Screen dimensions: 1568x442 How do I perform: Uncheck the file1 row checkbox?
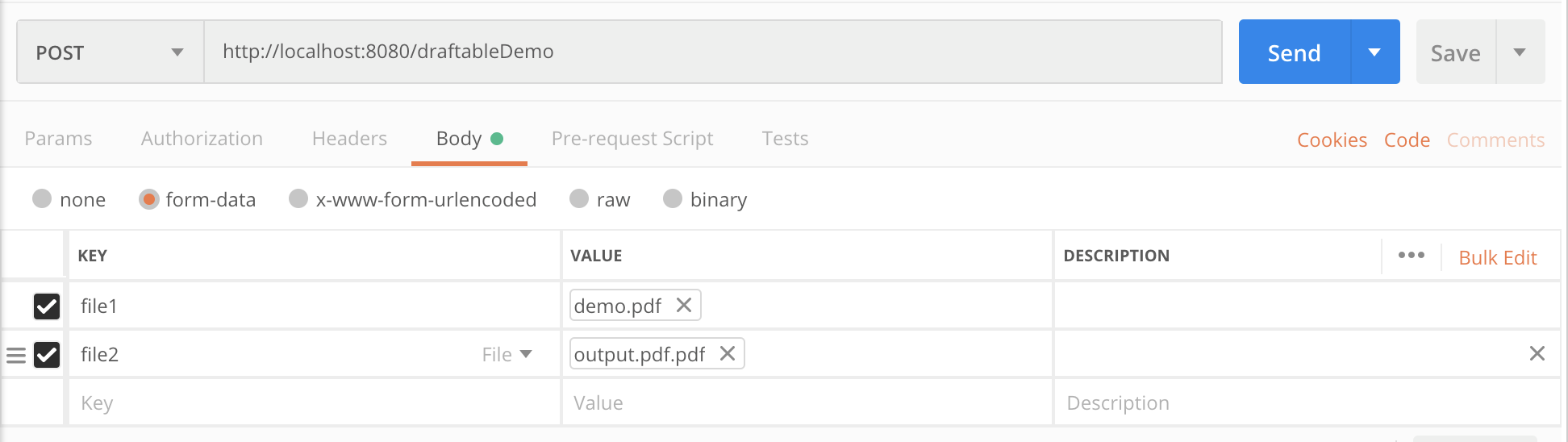click(x=47, y=306)
